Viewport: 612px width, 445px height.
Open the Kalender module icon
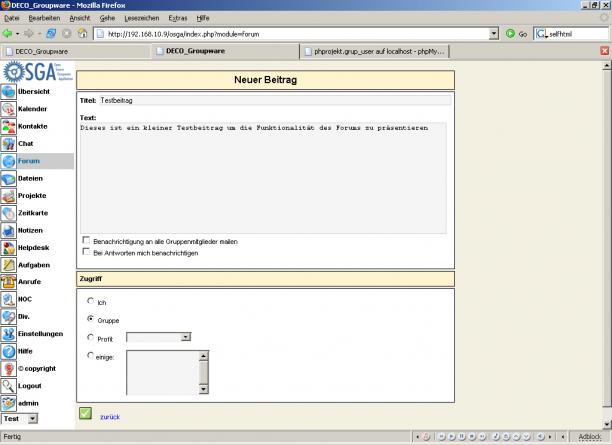tap(9, 109)
